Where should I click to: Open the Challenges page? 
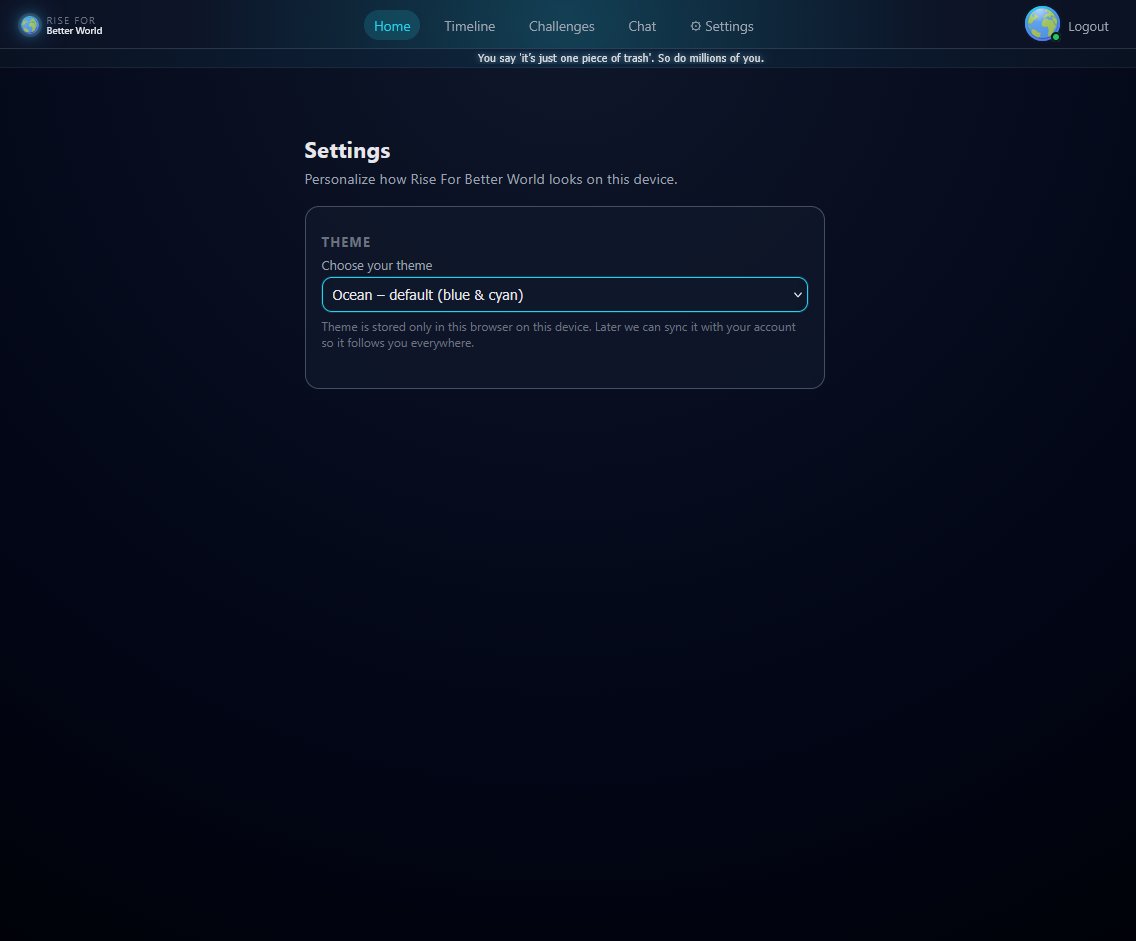point(561,26)
